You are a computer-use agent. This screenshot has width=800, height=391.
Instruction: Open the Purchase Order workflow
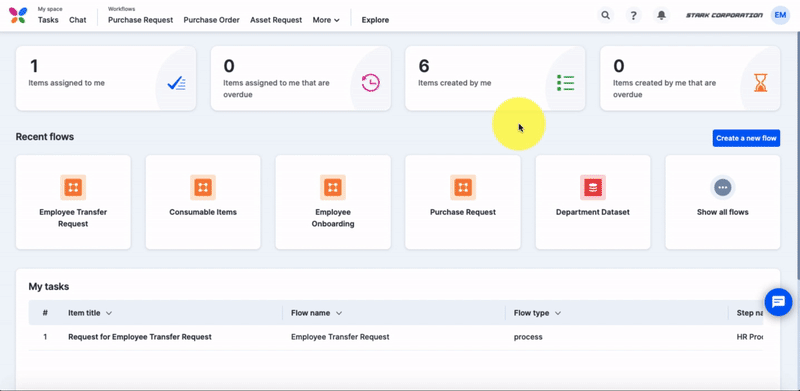click(211, 20)
